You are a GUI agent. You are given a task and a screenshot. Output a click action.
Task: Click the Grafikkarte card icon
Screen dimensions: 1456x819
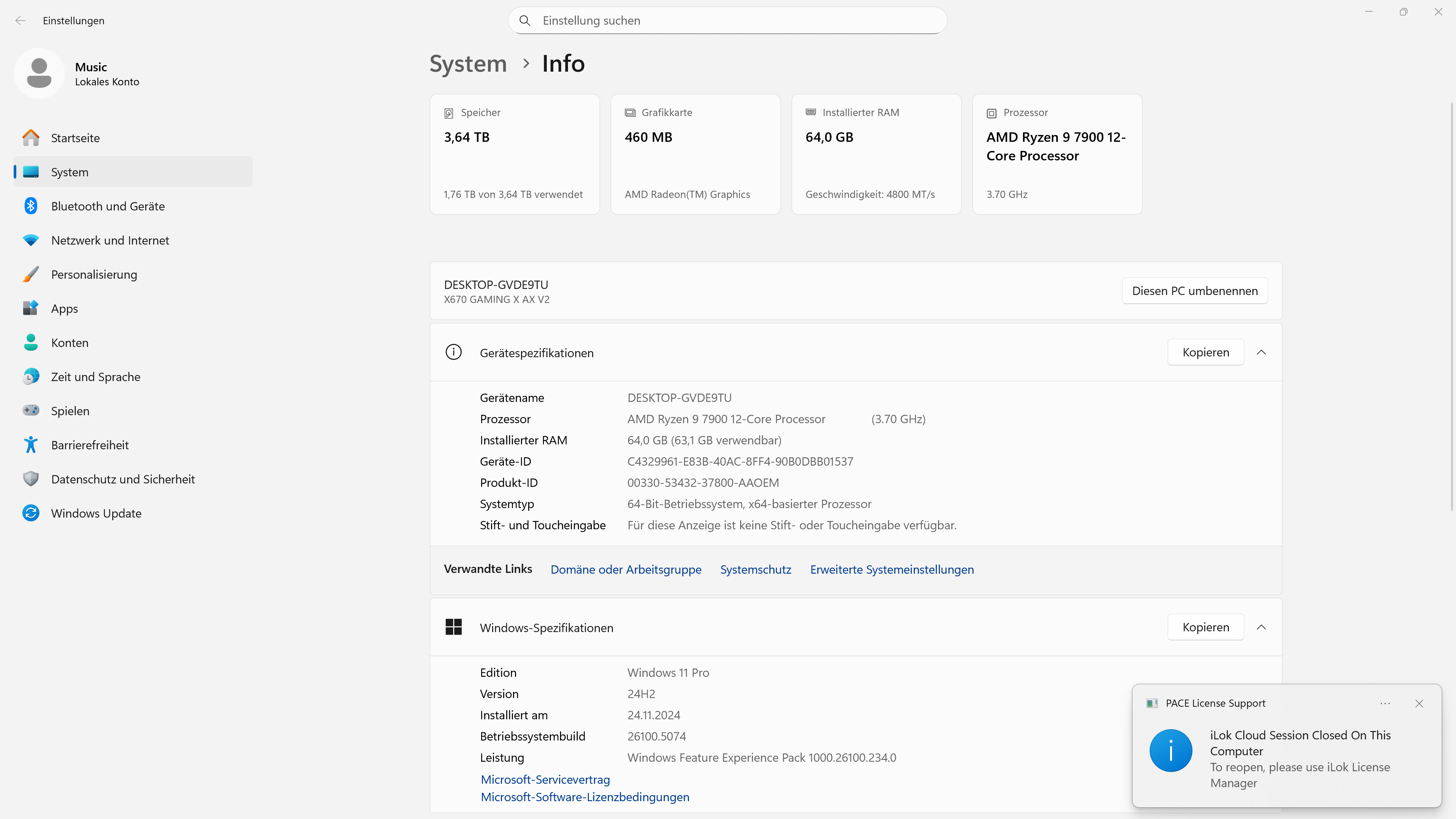coord(630,113)
